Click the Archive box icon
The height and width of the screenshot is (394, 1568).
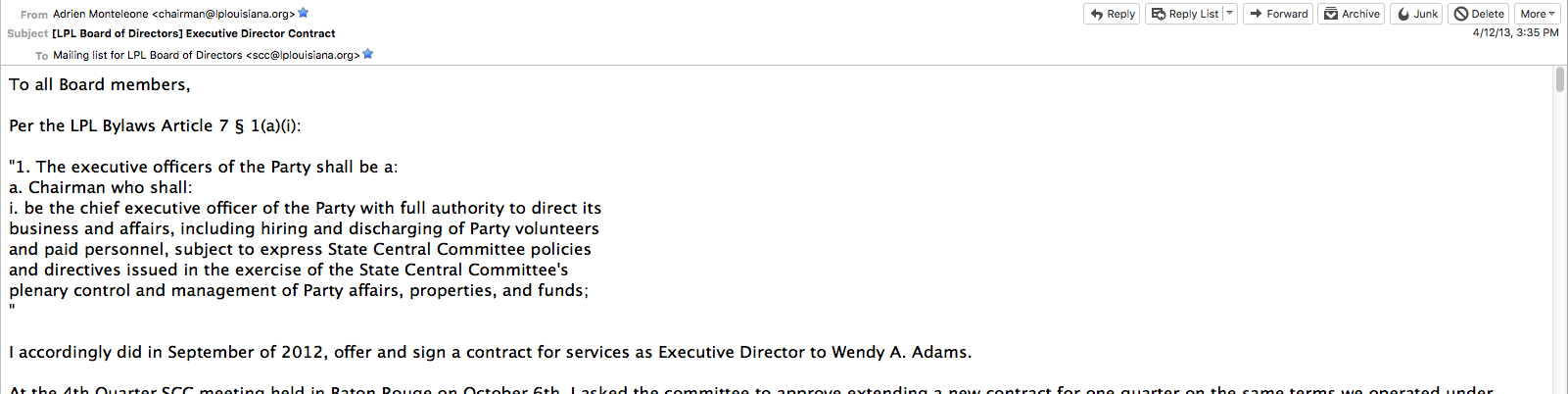[1331, 14]
